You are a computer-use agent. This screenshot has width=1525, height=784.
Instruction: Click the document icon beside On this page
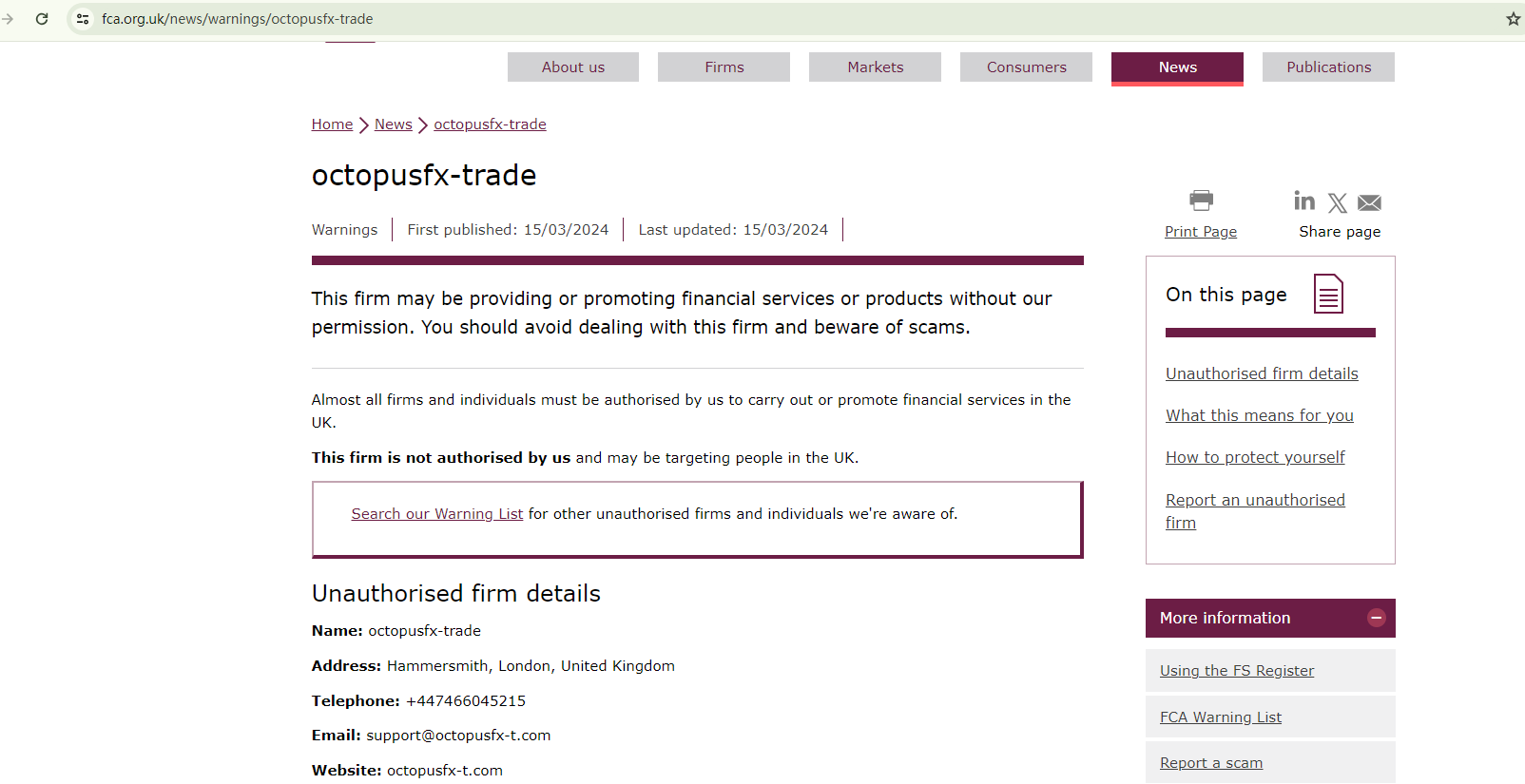[1328, 294]
